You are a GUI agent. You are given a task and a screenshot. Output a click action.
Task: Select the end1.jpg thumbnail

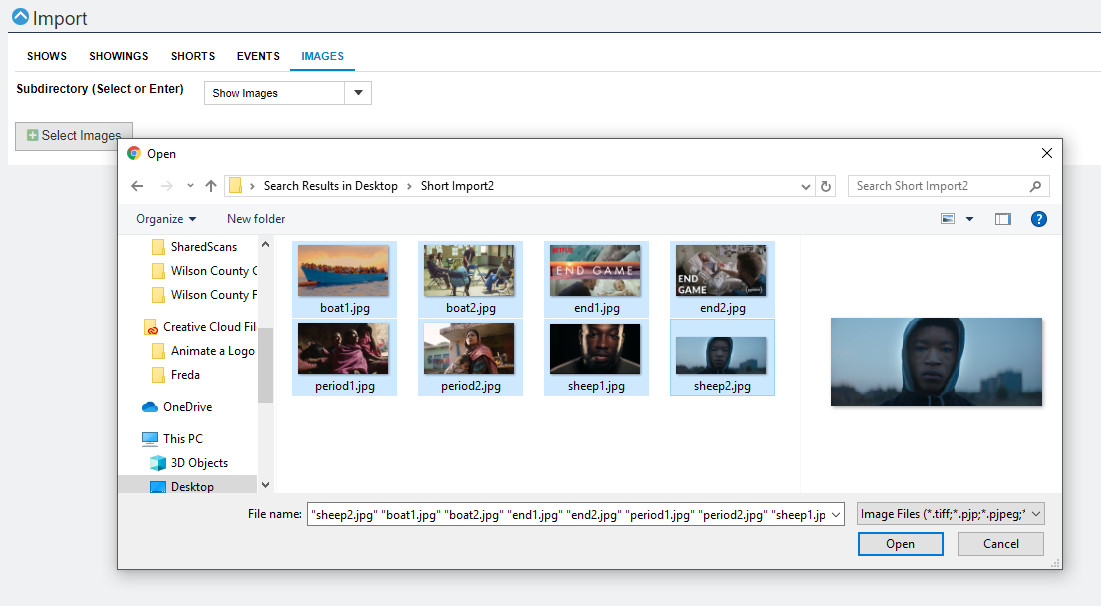coord(596,279)
